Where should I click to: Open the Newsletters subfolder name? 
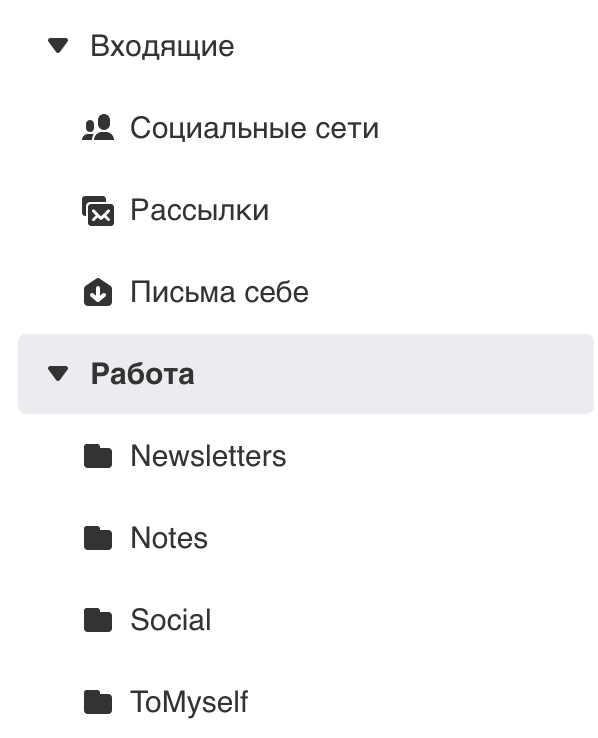pos(208,456)
